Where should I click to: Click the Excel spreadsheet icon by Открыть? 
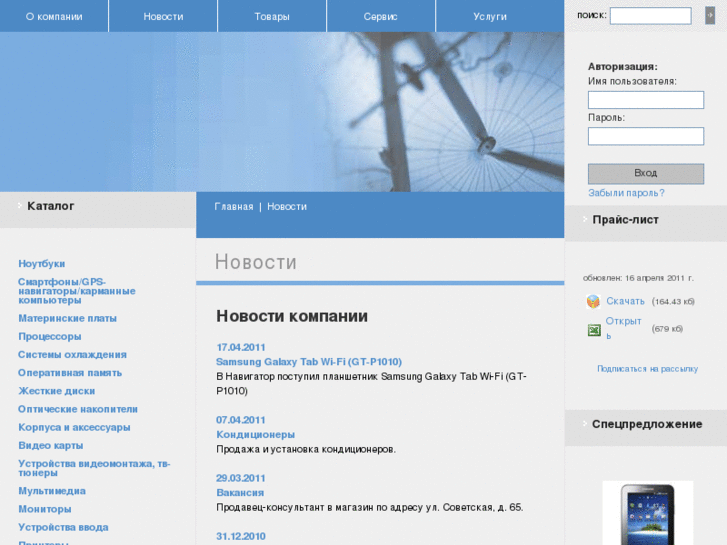[x=594, y=330]
